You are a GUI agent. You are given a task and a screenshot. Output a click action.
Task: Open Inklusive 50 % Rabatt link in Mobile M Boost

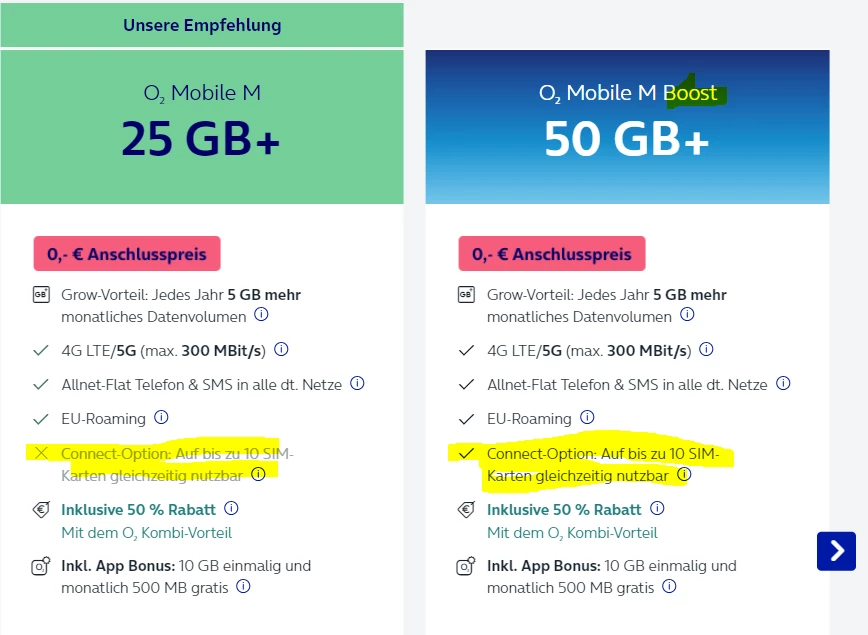(564, 509)
